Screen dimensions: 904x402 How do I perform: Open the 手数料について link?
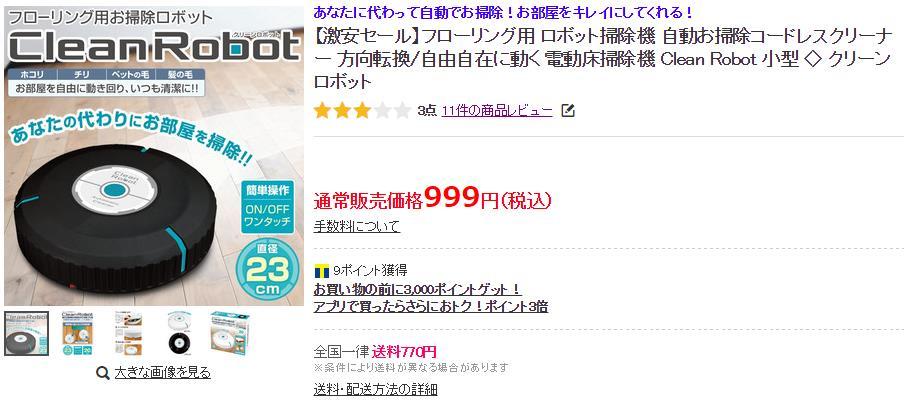[x=357, y=226]
